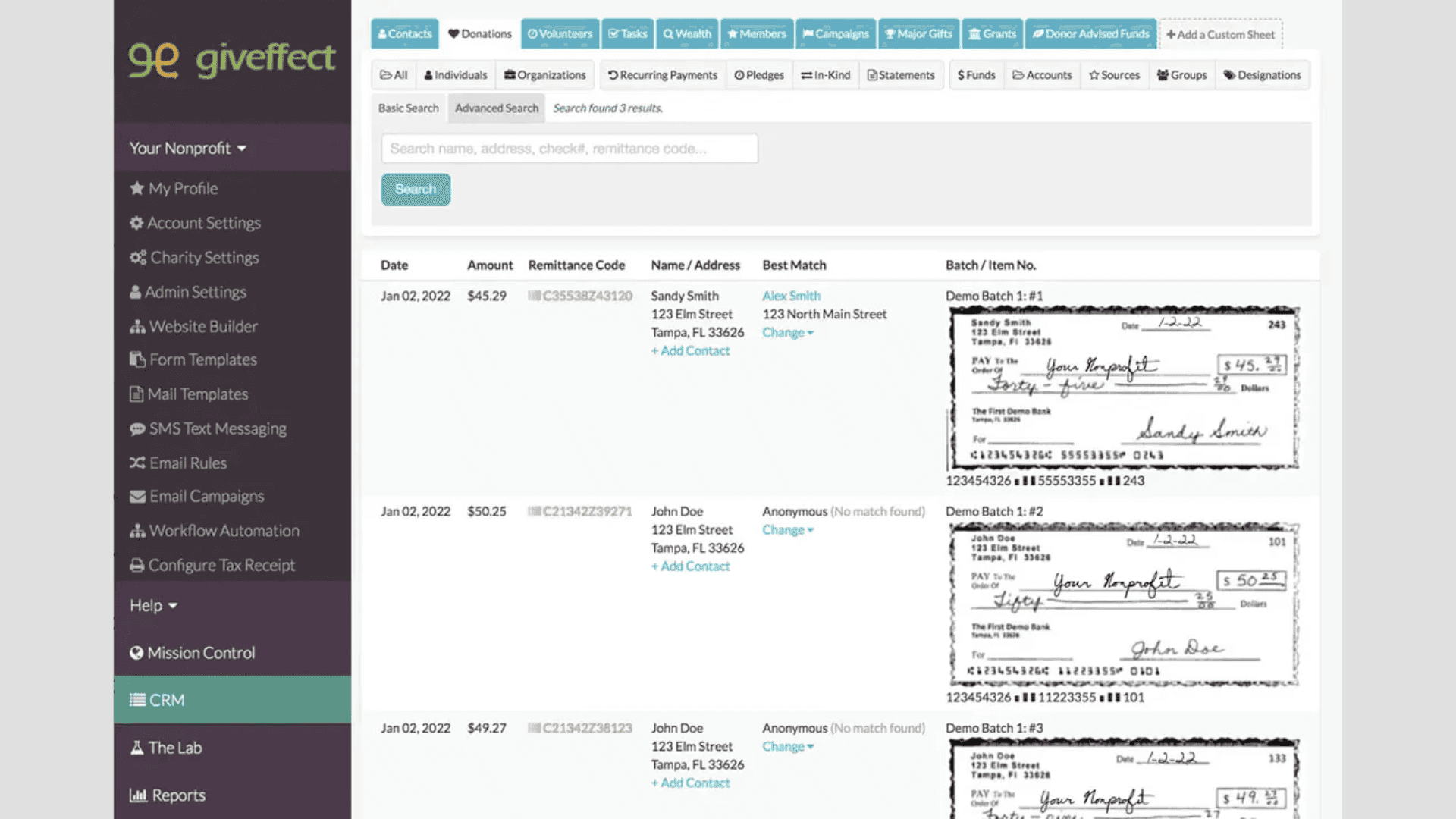Viewport: 1456px width, 819px height.
Task: Open Workflow Automation
Action: [215, 531]
